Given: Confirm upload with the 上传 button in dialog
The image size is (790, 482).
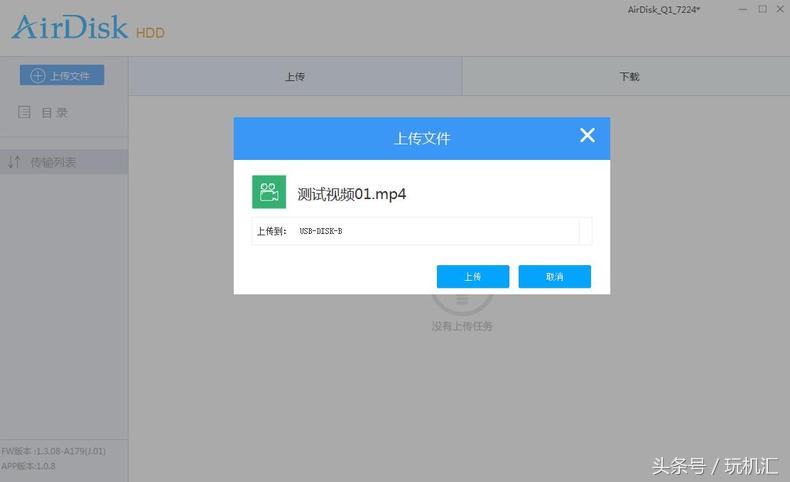Looking at the screenshot, I should click(x=473, y=277).
